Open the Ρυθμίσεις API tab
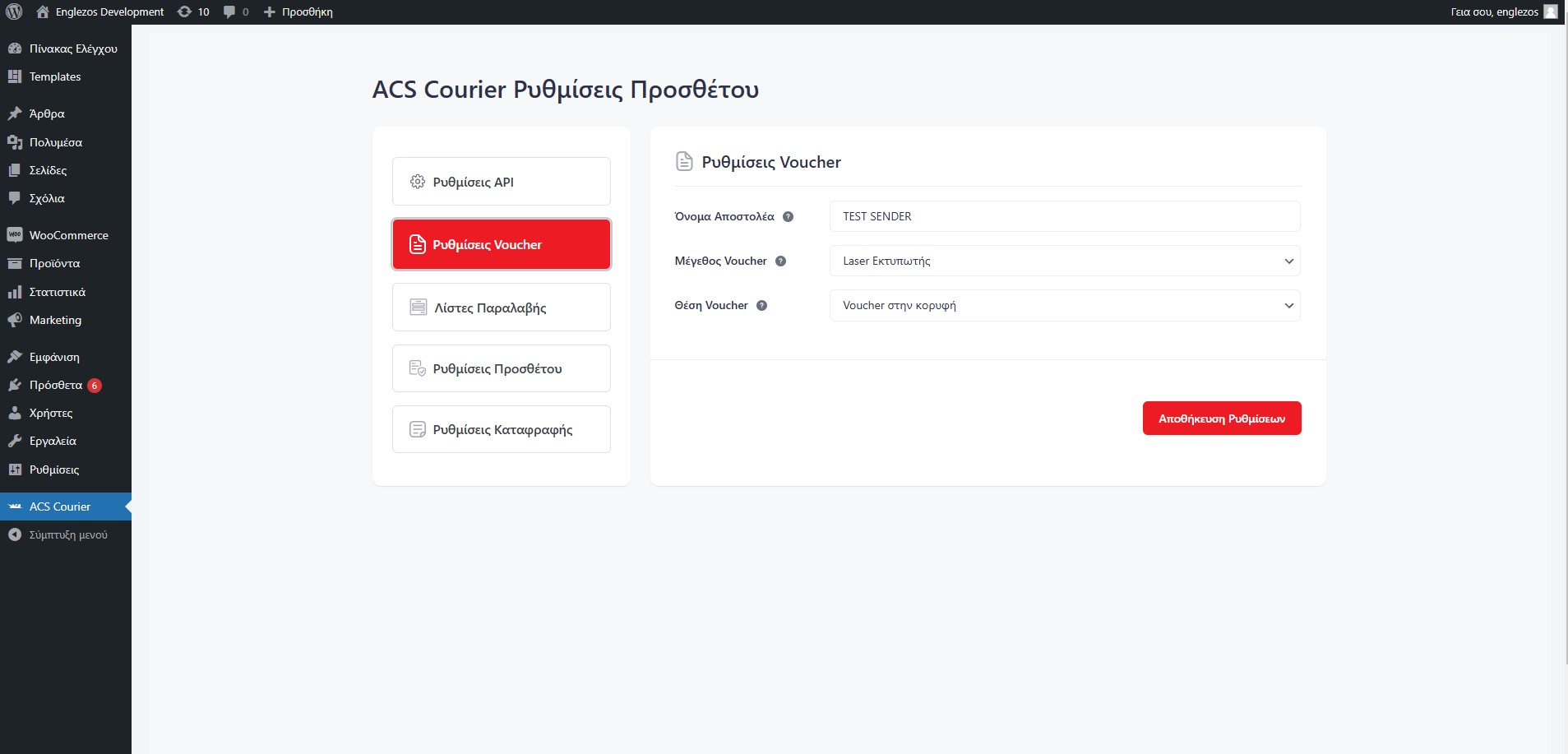The width and height of the screenshot is (1568, 754). click(502, 182)
